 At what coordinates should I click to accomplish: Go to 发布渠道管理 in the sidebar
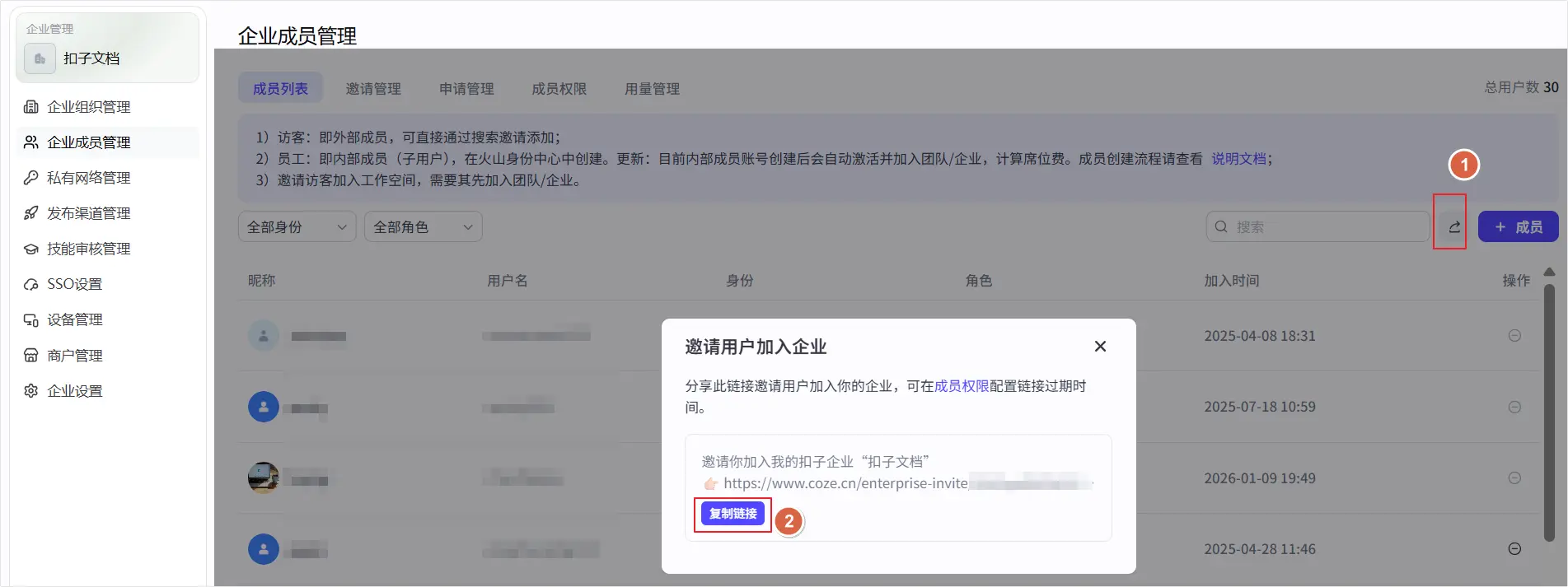click(x=107, y=213)
